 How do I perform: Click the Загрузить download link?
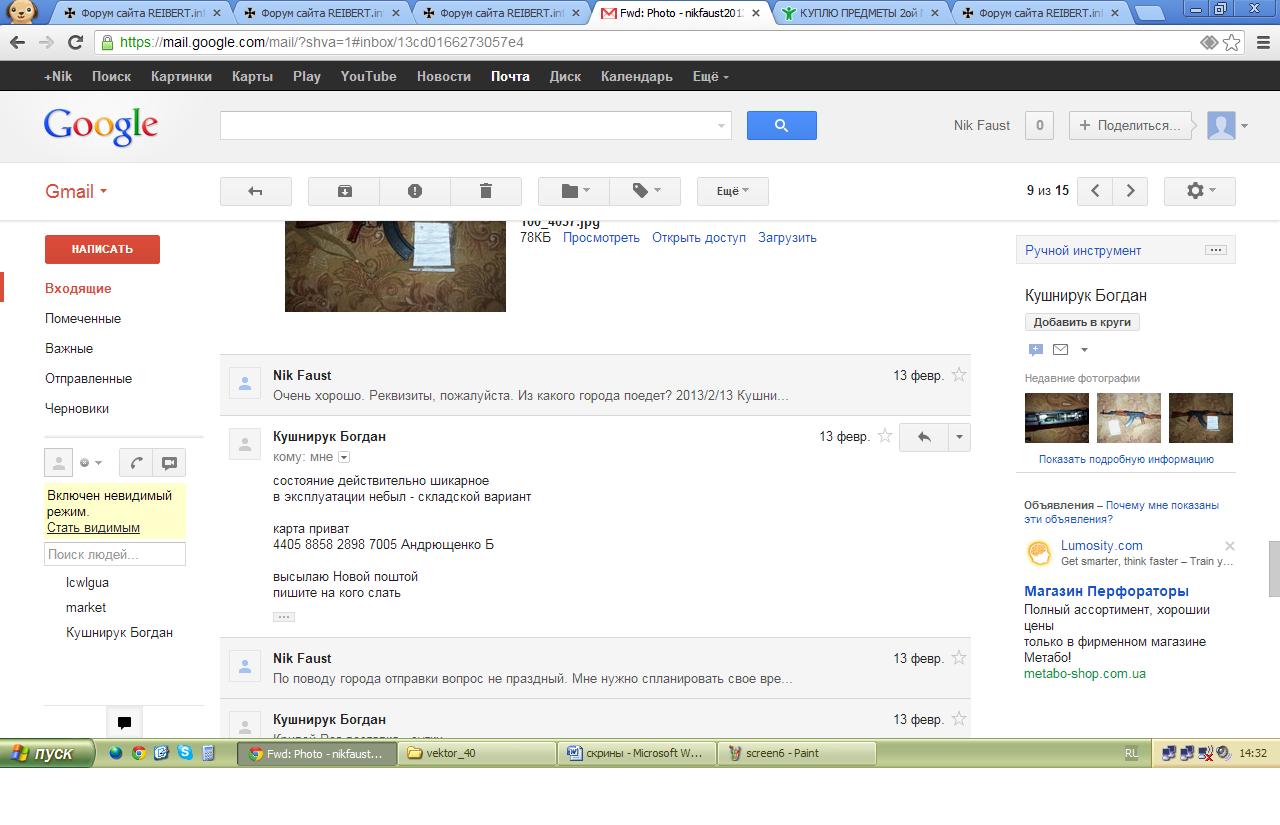(787, 237)
